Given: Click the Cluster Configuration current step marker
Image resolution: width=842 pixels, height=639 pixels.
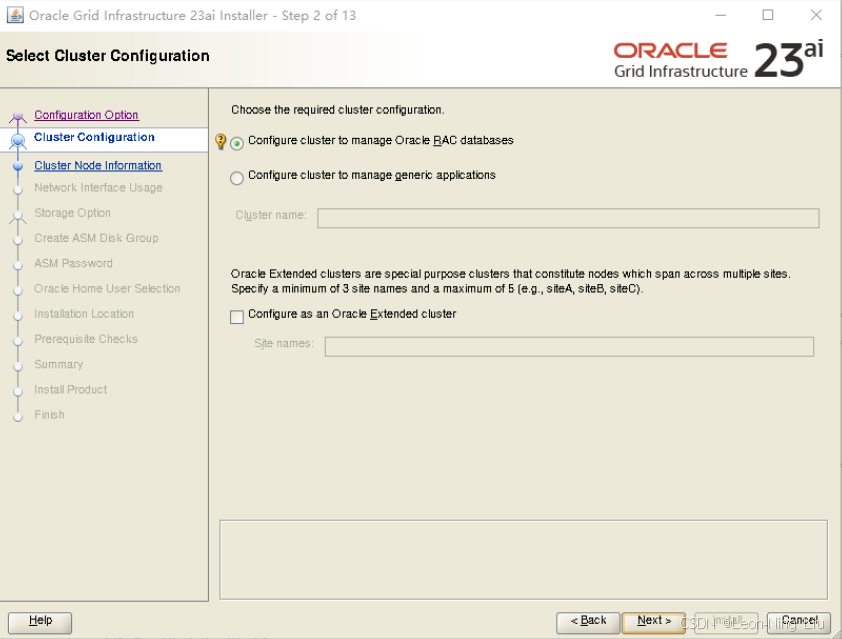Looking at the screenshot, I should coord(18,140).
